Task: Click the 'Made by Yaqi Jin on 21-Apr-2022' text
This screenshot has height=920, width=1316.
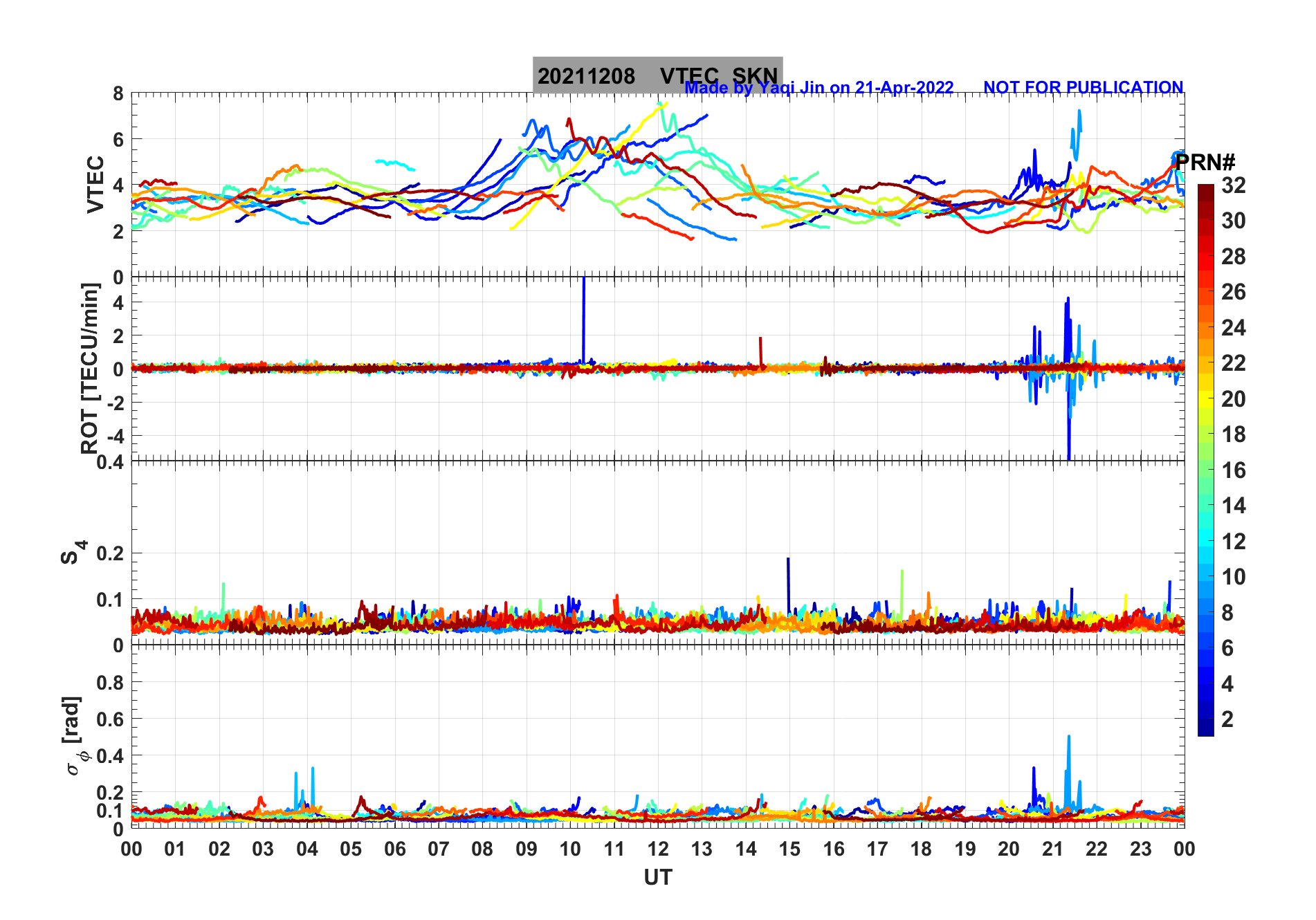Action: (x=819, y=88)
